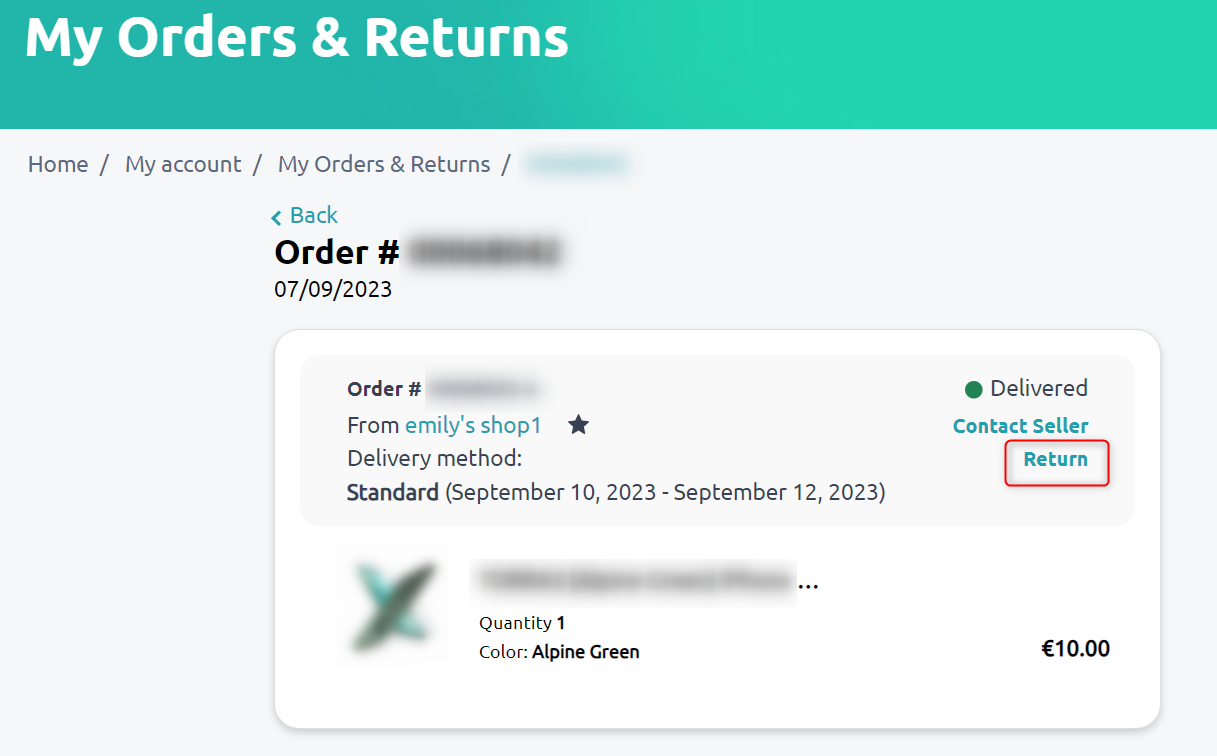Viewport: 1217px width, 756px height.
Task: Click the Standard delivery date range
Action: click(665, 492)
